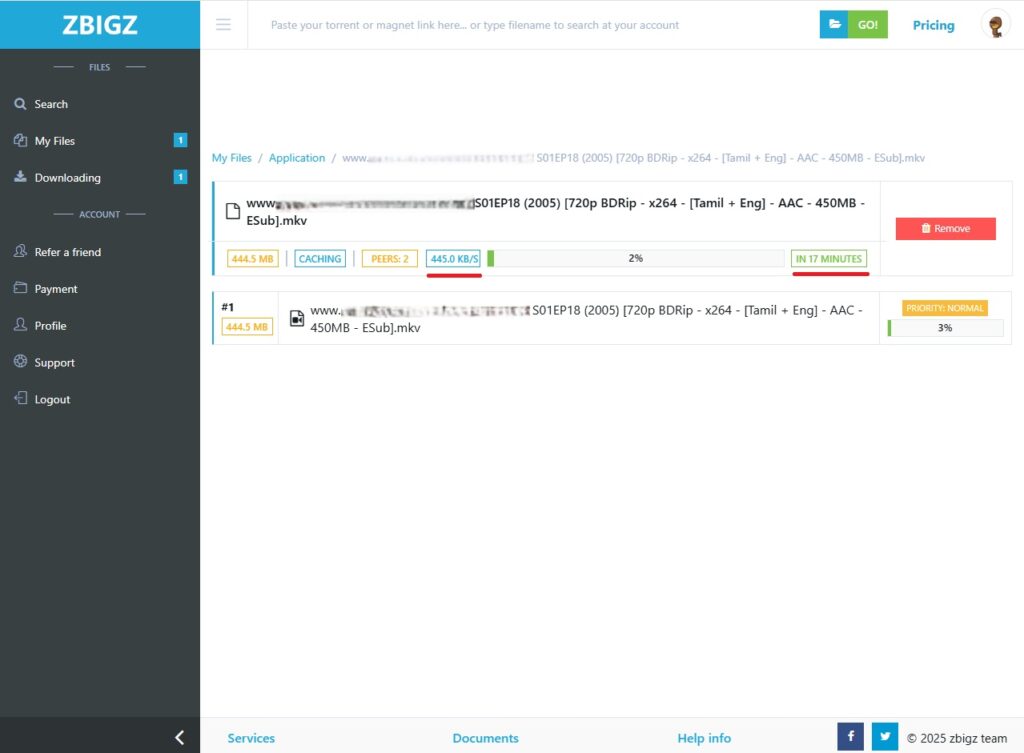This screenshot has width=1024, height=753.
Task: Click the Application breadcrumb link
Action: coord(296,158)
